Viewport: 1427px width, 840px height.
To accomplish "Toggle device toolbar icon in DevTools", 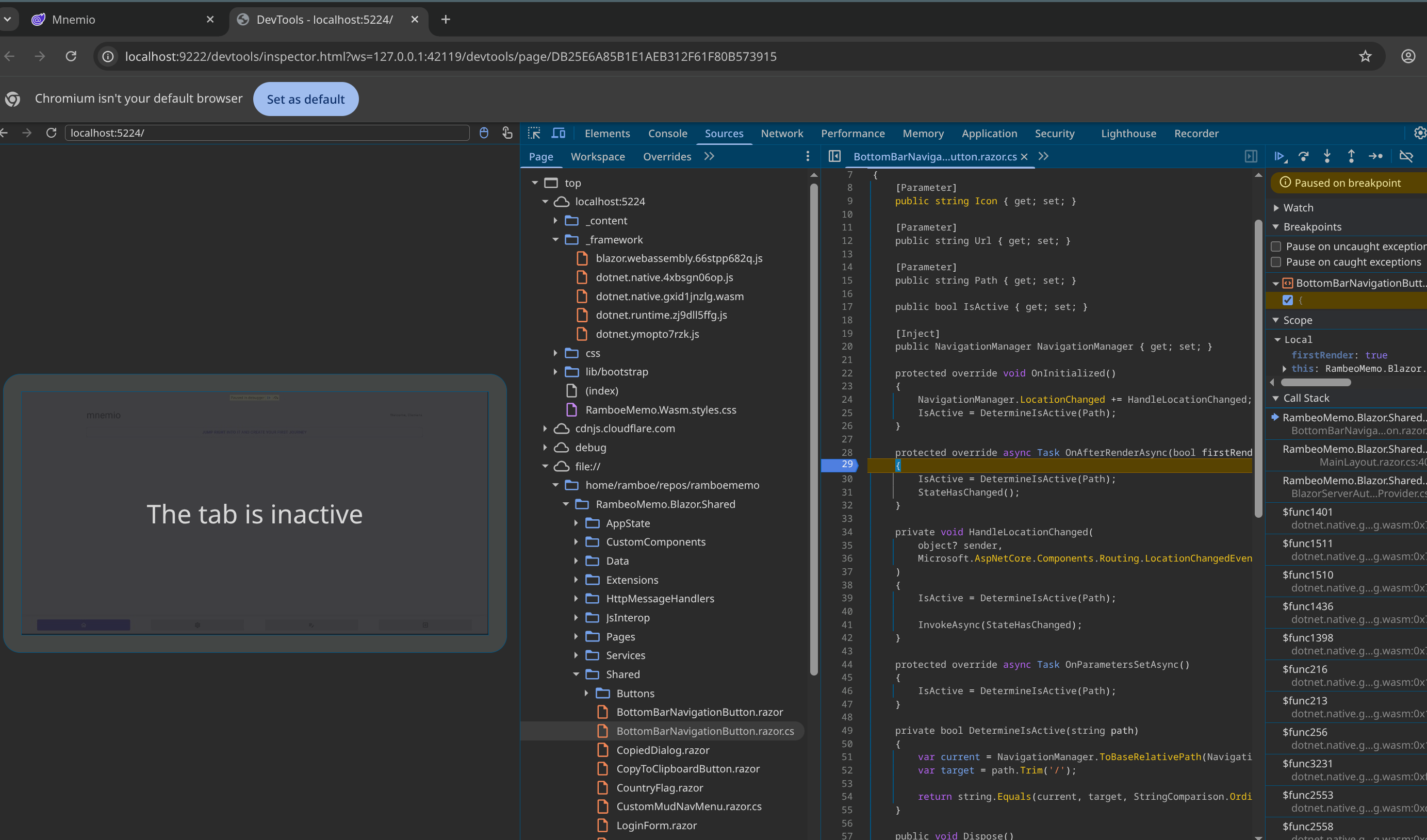I will [559, 133].
